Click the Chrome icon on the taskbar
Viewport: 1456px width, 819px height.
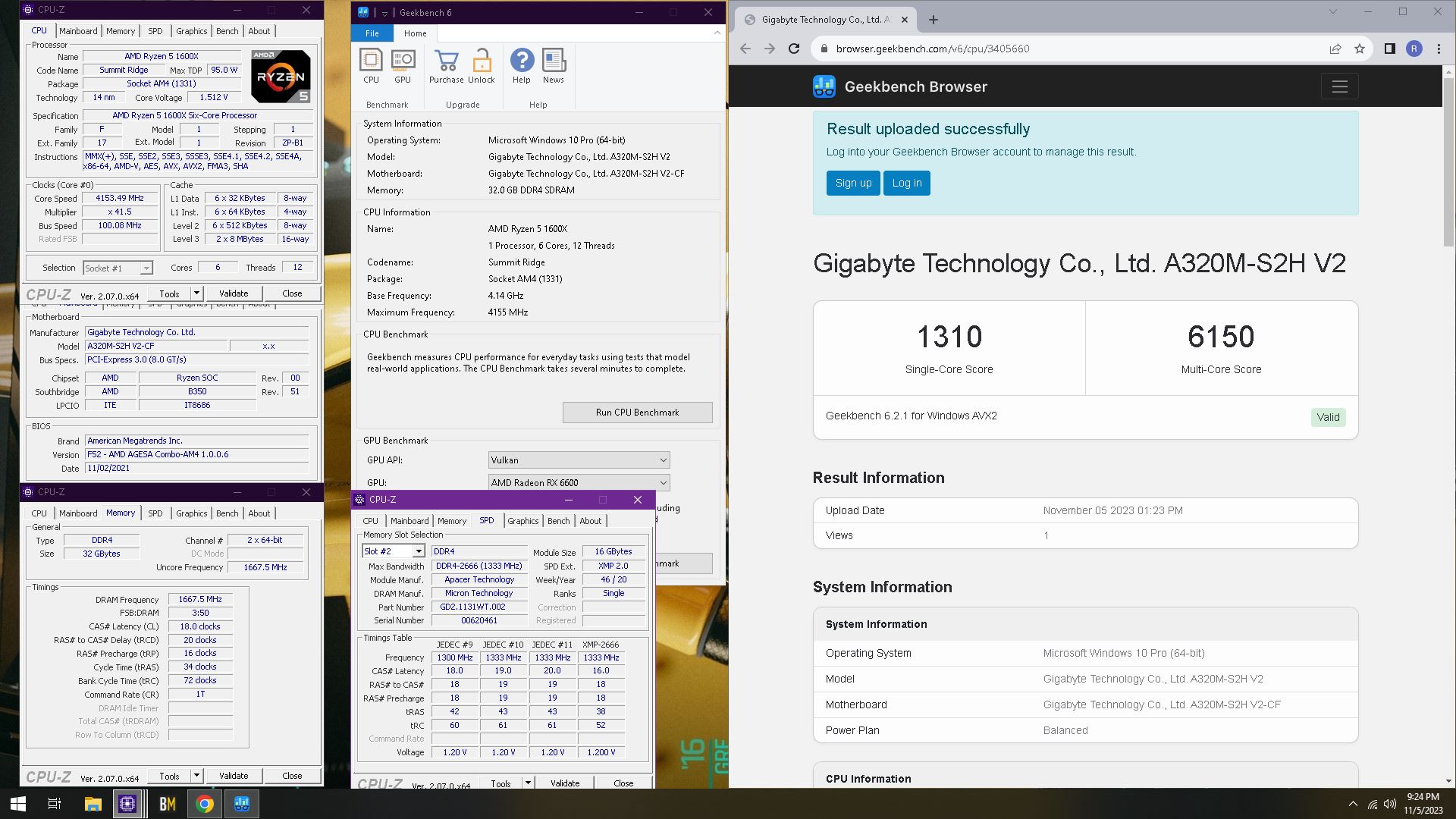coord(205,804)
